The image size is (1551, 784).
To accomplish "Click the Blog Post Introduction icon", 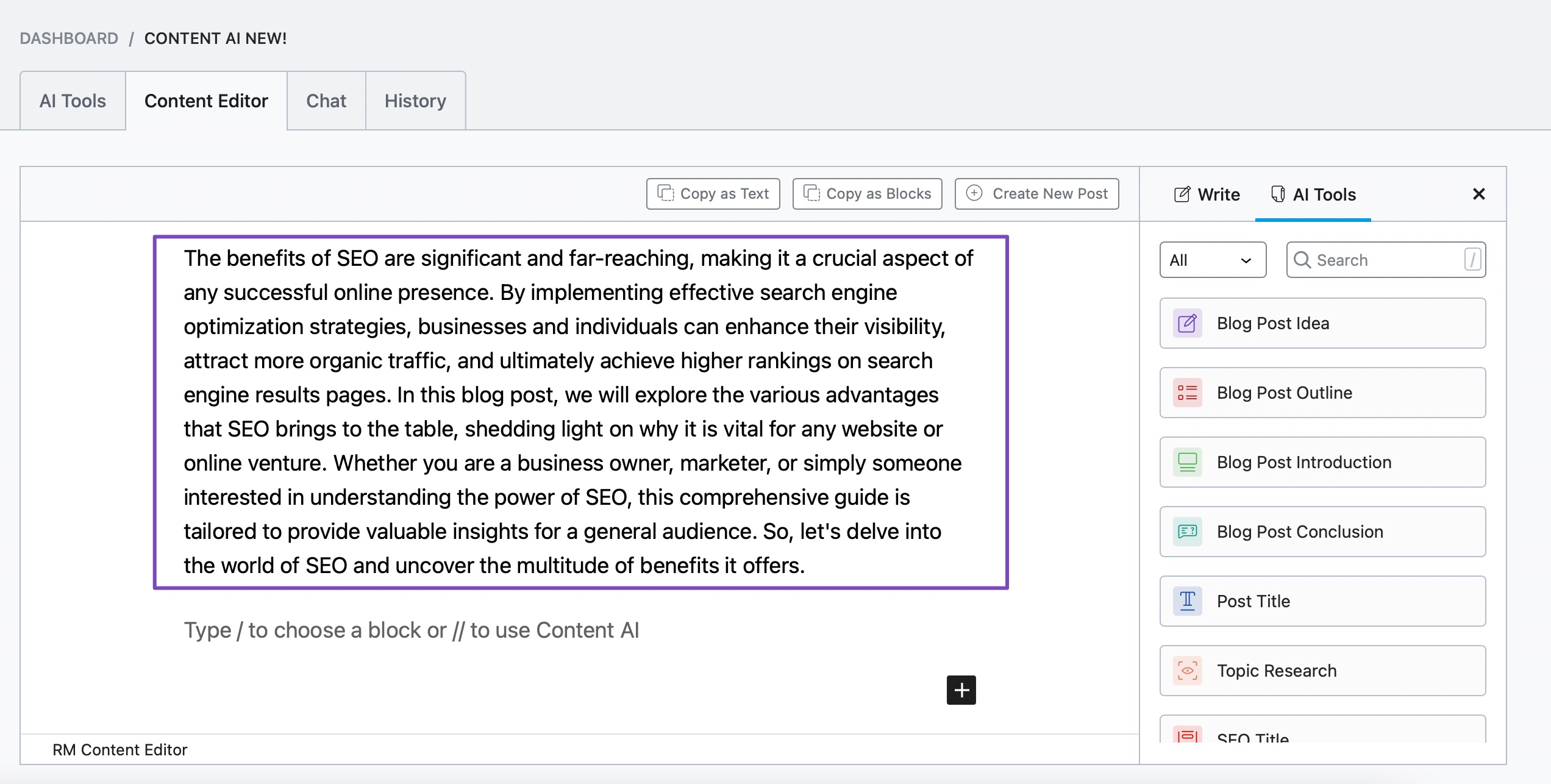I will (x=1187, y=462).
